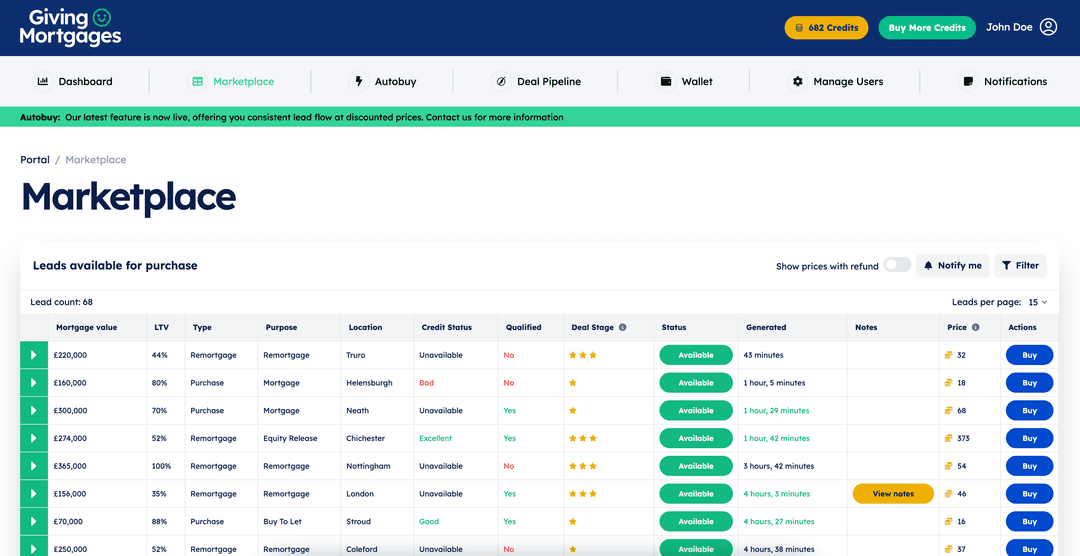Expand the £300,000 Neath lead row
The image size is (1080, 556).
(x=33, y=411)
